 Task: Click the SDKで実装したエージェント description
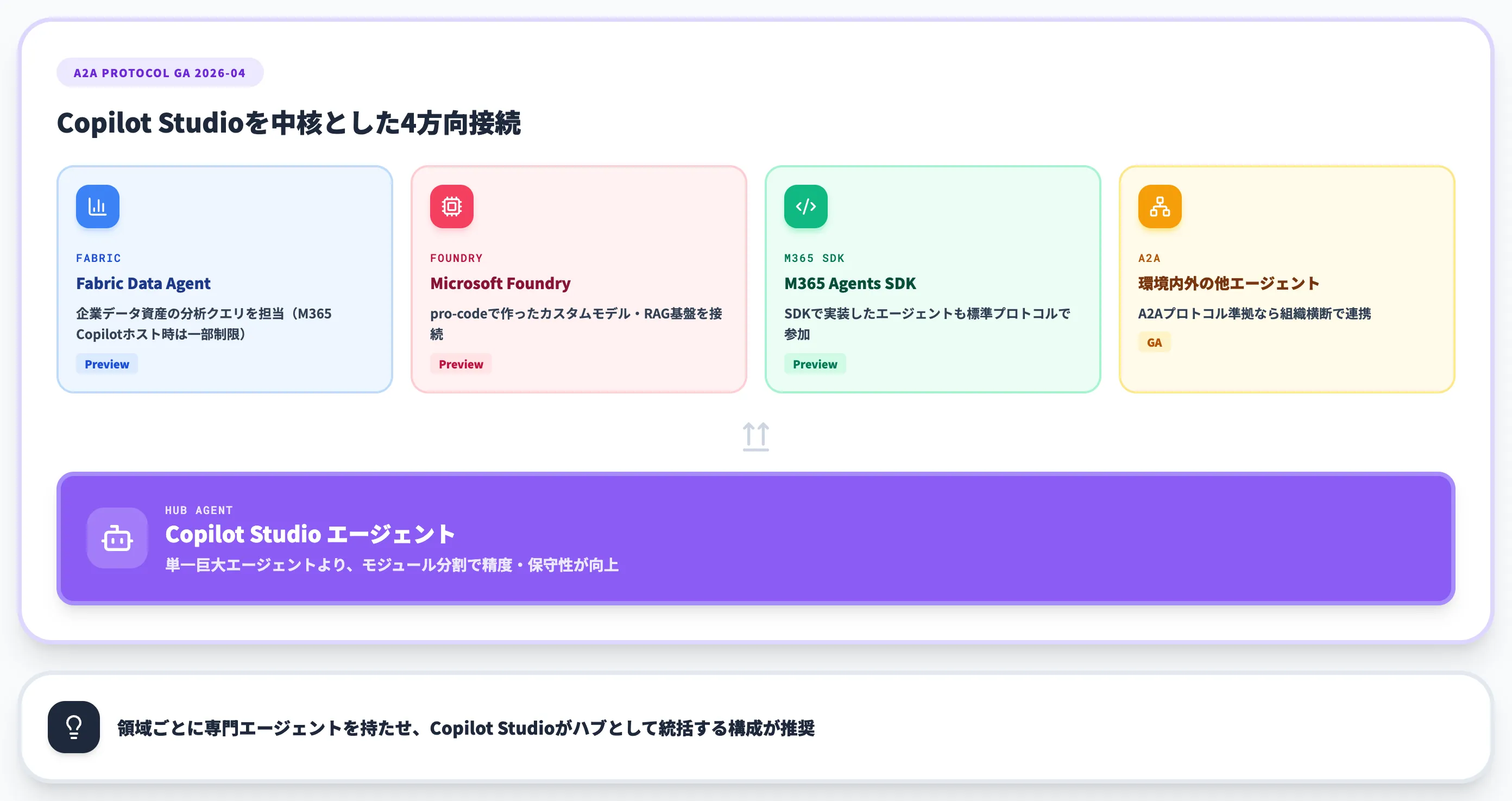(x=927, y=323)
